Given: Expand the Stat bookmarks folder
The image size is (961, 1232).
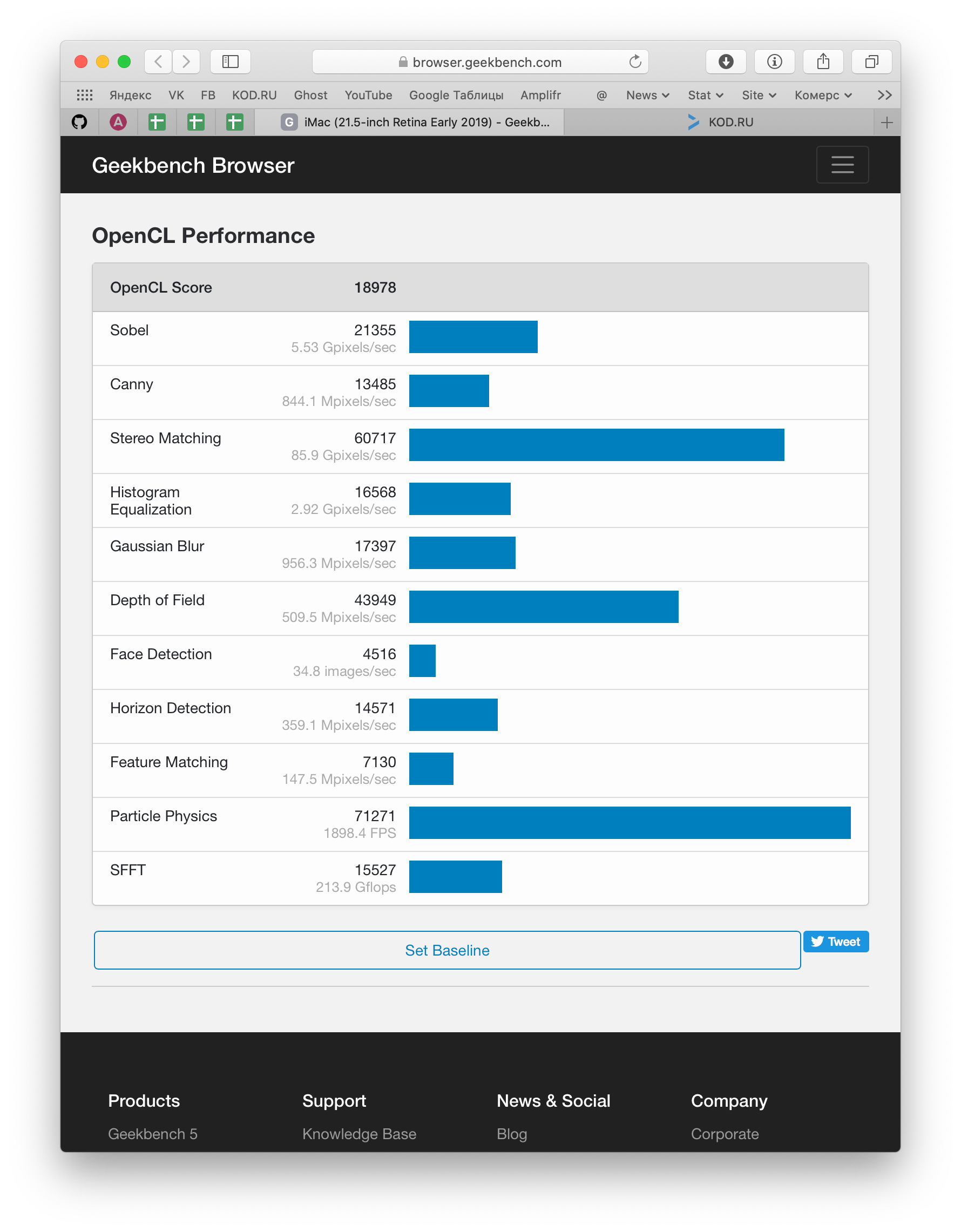Looking at the screenshot, I should (x=705, y=96).
